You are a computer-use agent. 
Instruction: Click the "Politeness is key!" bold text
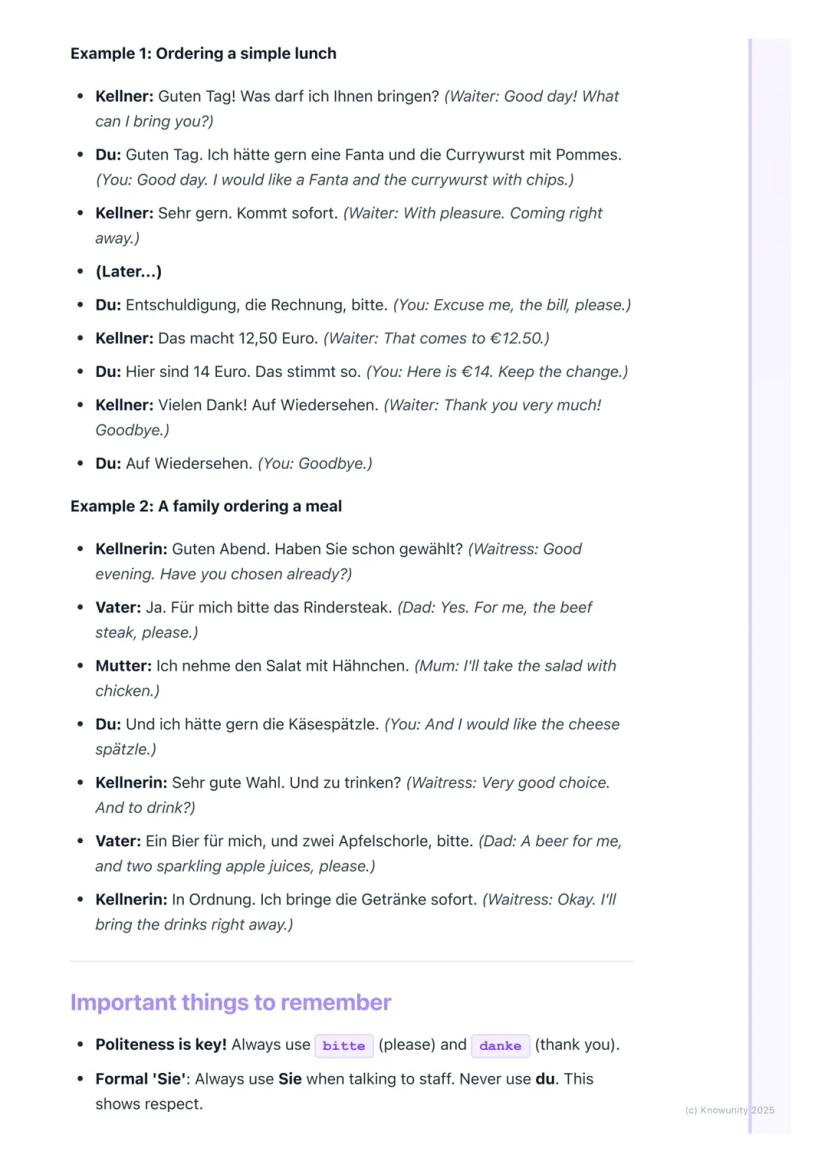click(161, 1045)
